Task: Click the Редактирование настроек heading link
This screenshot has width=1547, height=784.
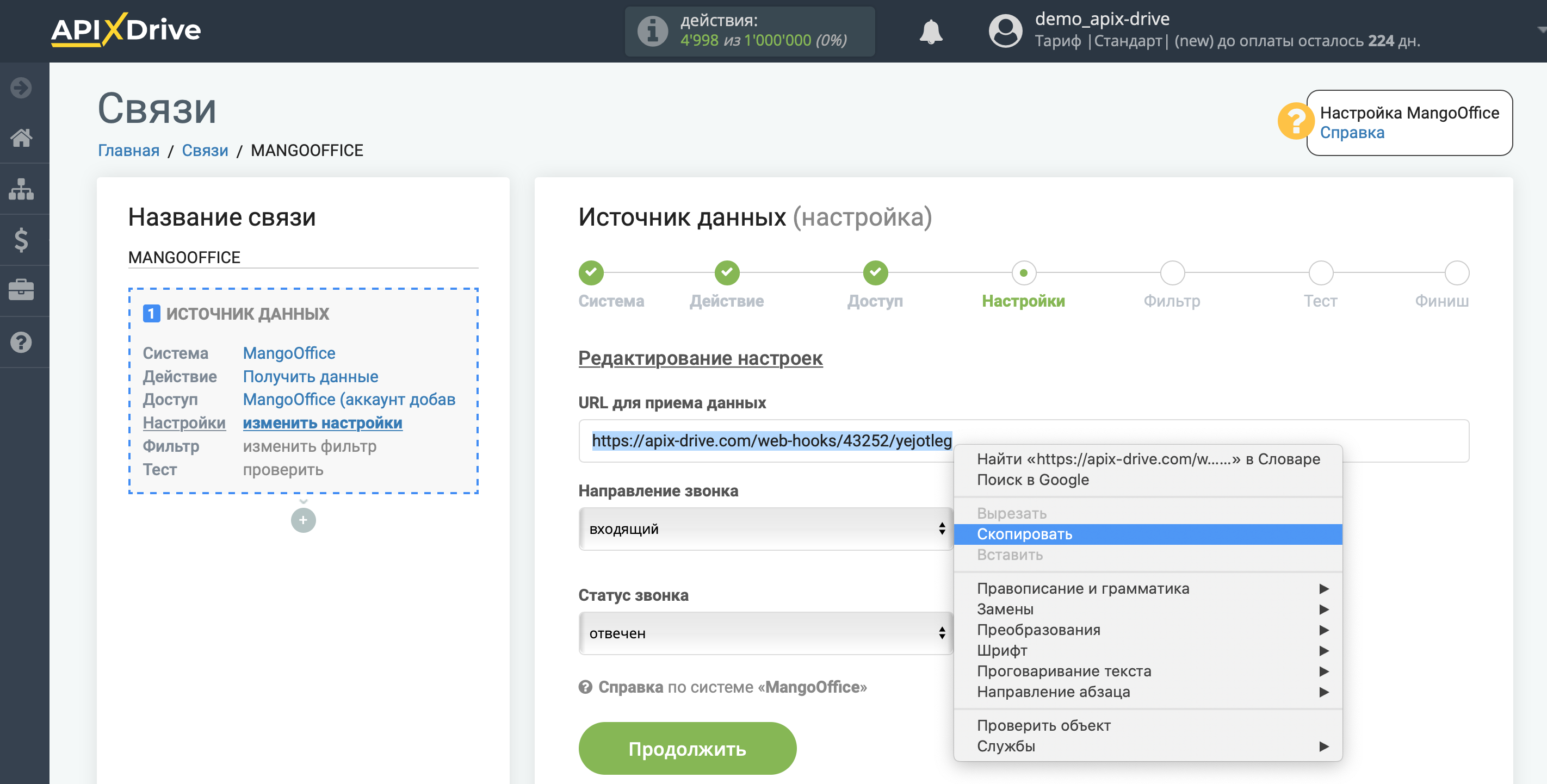Action: point(700,358)
